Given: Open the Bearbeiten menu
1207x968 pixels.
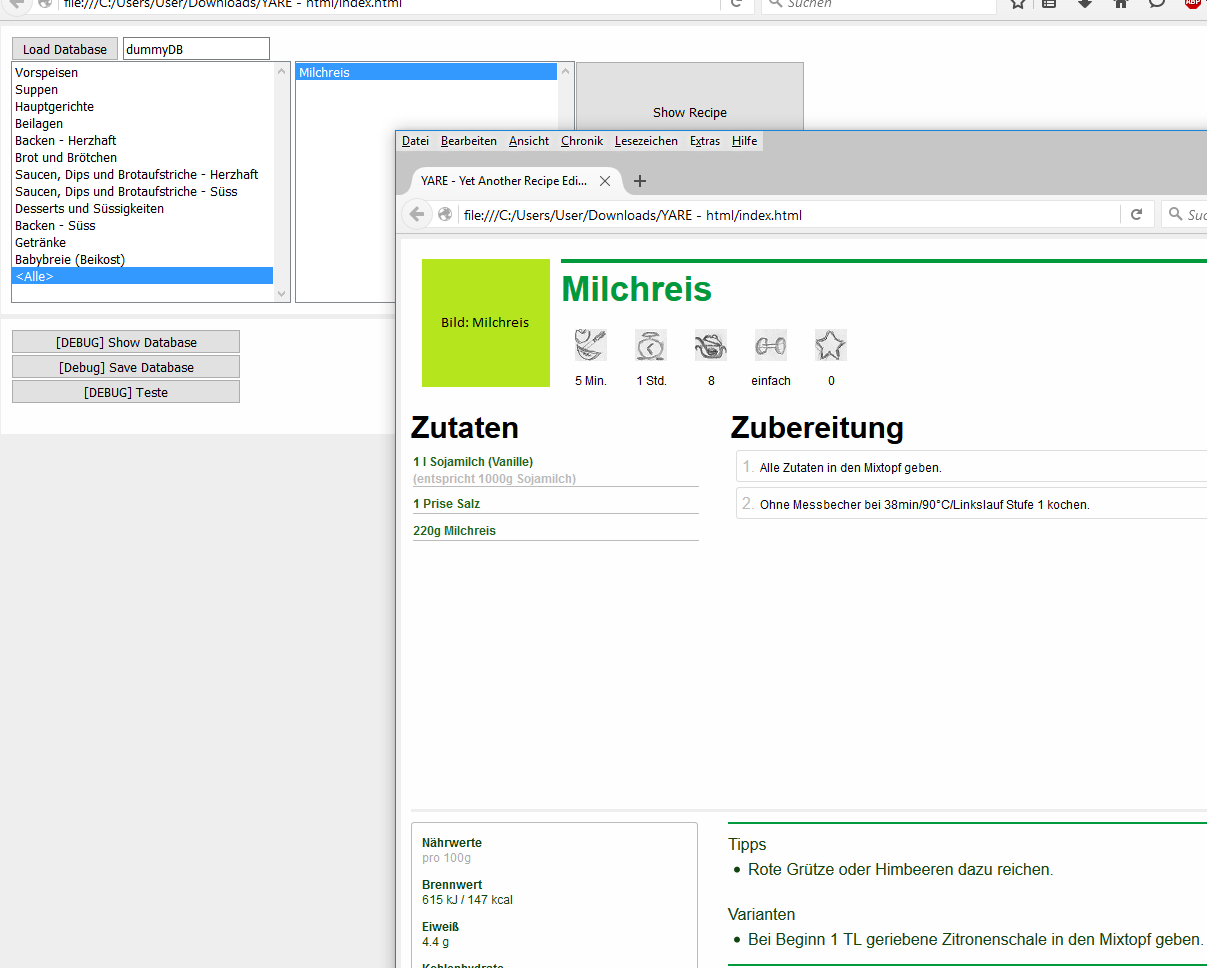Looking at the screenshot, I should (469, 141).
